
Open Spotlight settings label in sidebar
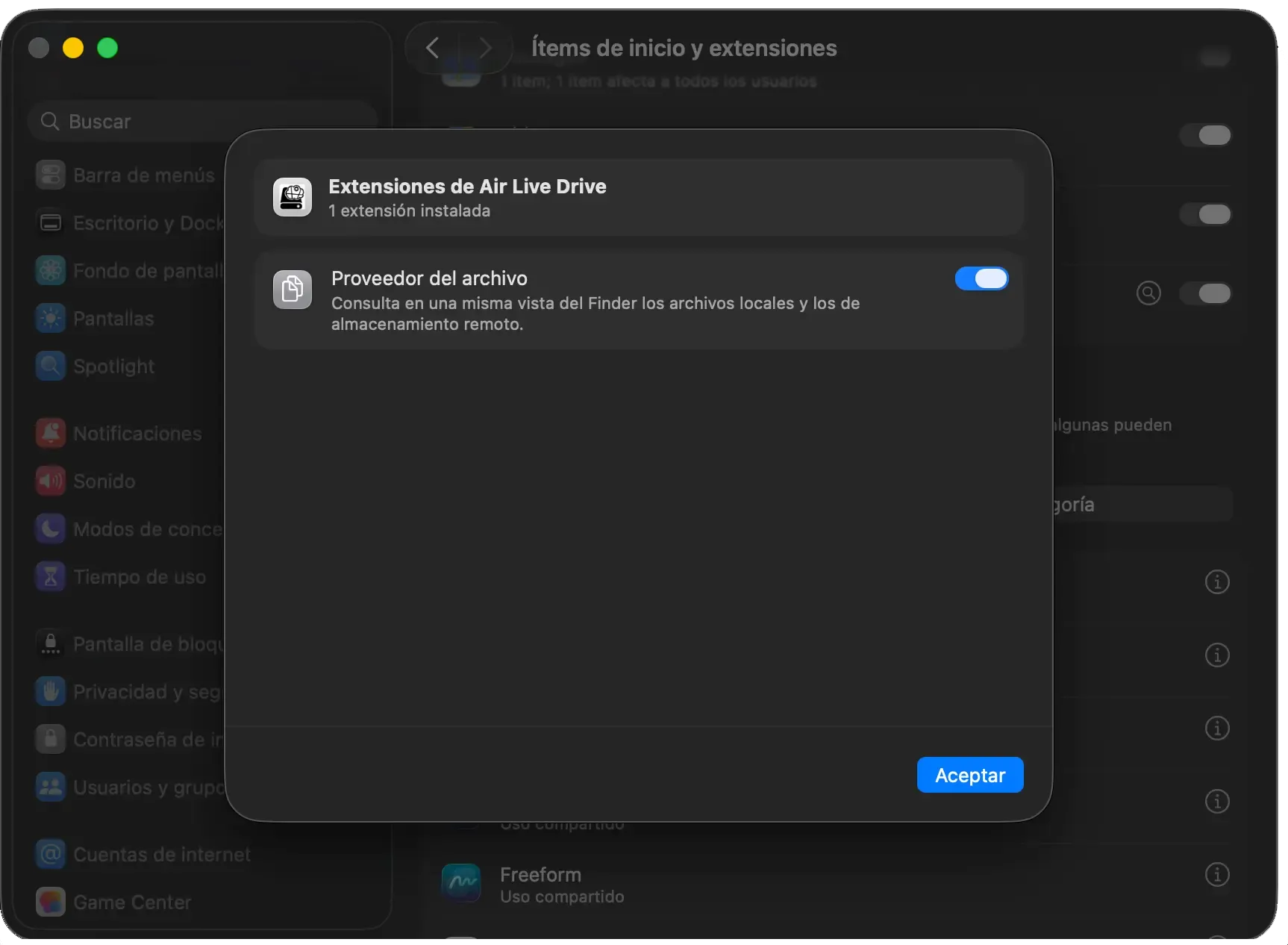tap(114, 367)
